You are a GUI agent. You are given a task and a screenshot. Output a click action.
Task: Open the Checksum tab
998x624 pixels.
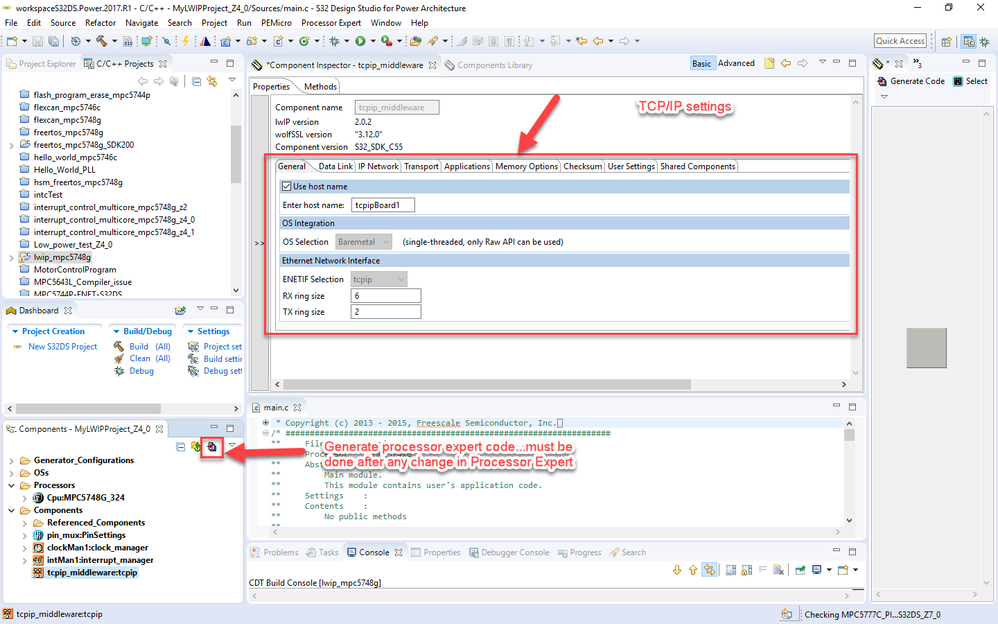tap(582, 166)
